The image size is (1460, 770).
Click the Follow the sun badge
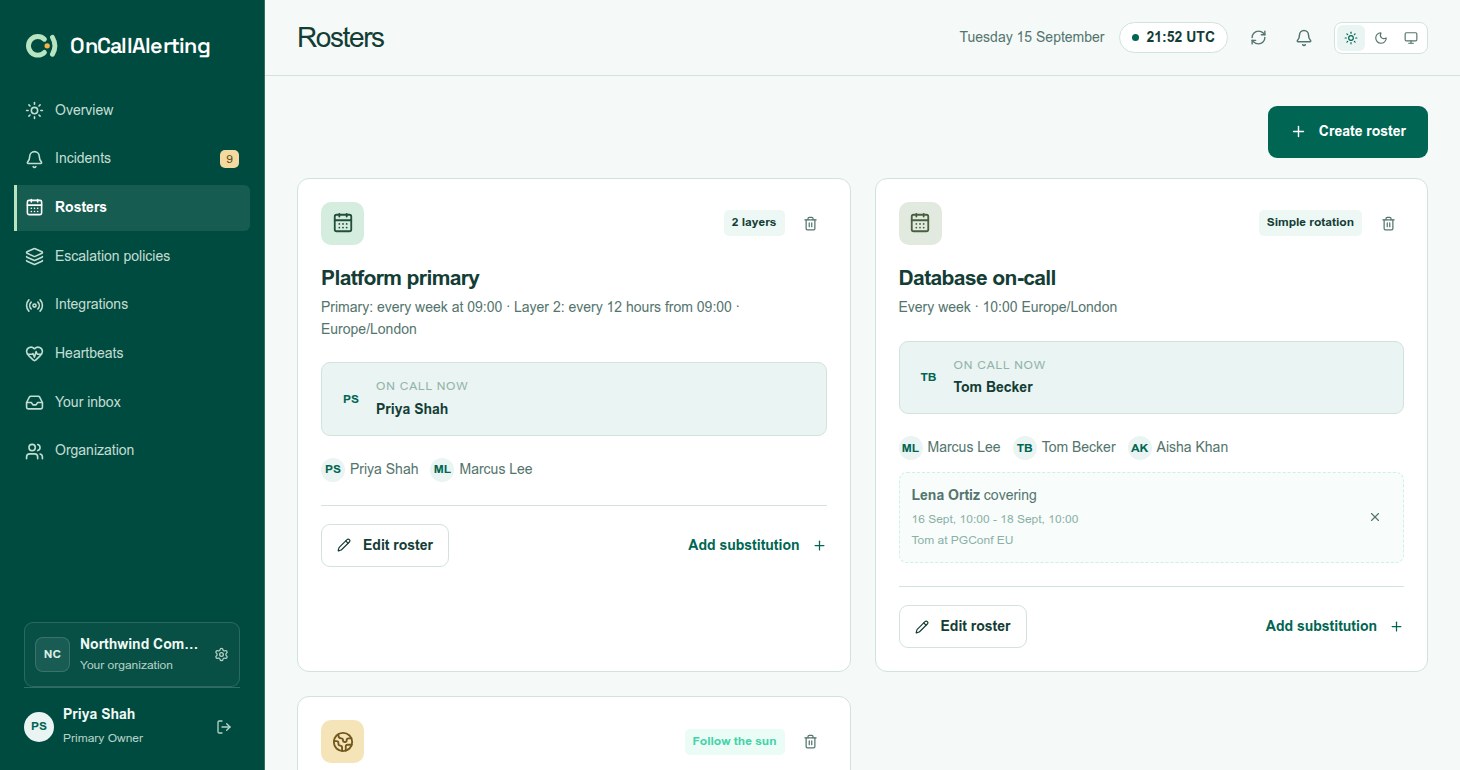735,741
